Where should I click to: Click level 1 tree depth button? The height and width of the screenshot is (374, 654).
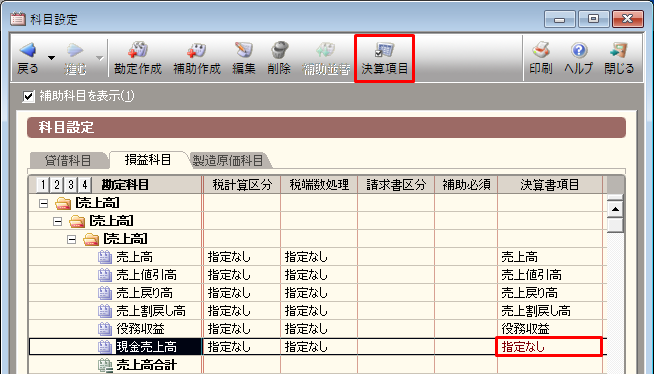(x=43, y=185)
